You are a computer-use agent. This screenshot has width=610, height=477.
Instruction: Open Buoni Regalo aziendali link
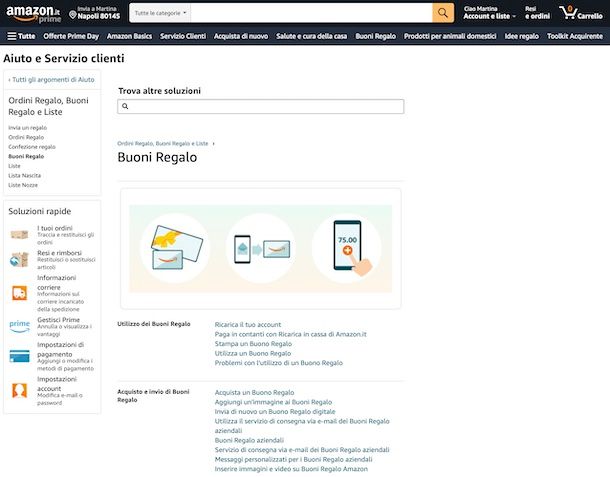click(249, 440)
